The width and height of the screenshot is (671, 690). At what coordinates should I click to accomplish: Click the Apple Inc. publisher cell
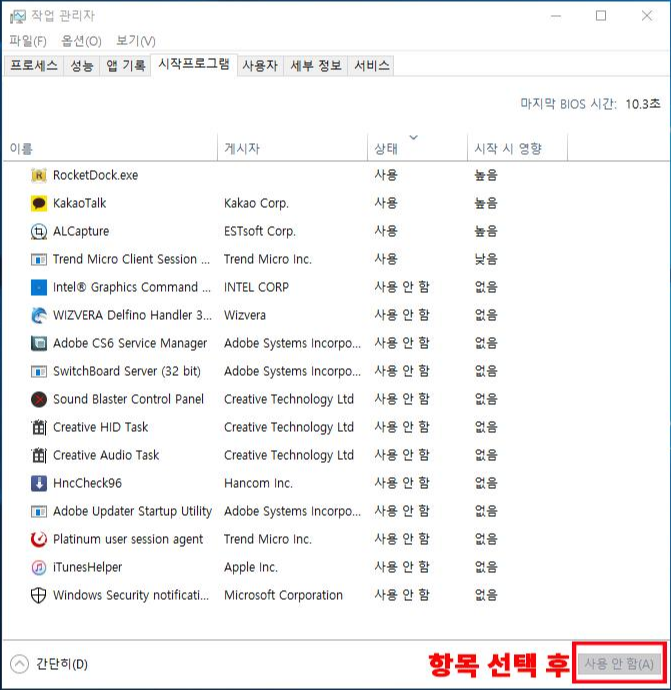[x=251, y=567]
